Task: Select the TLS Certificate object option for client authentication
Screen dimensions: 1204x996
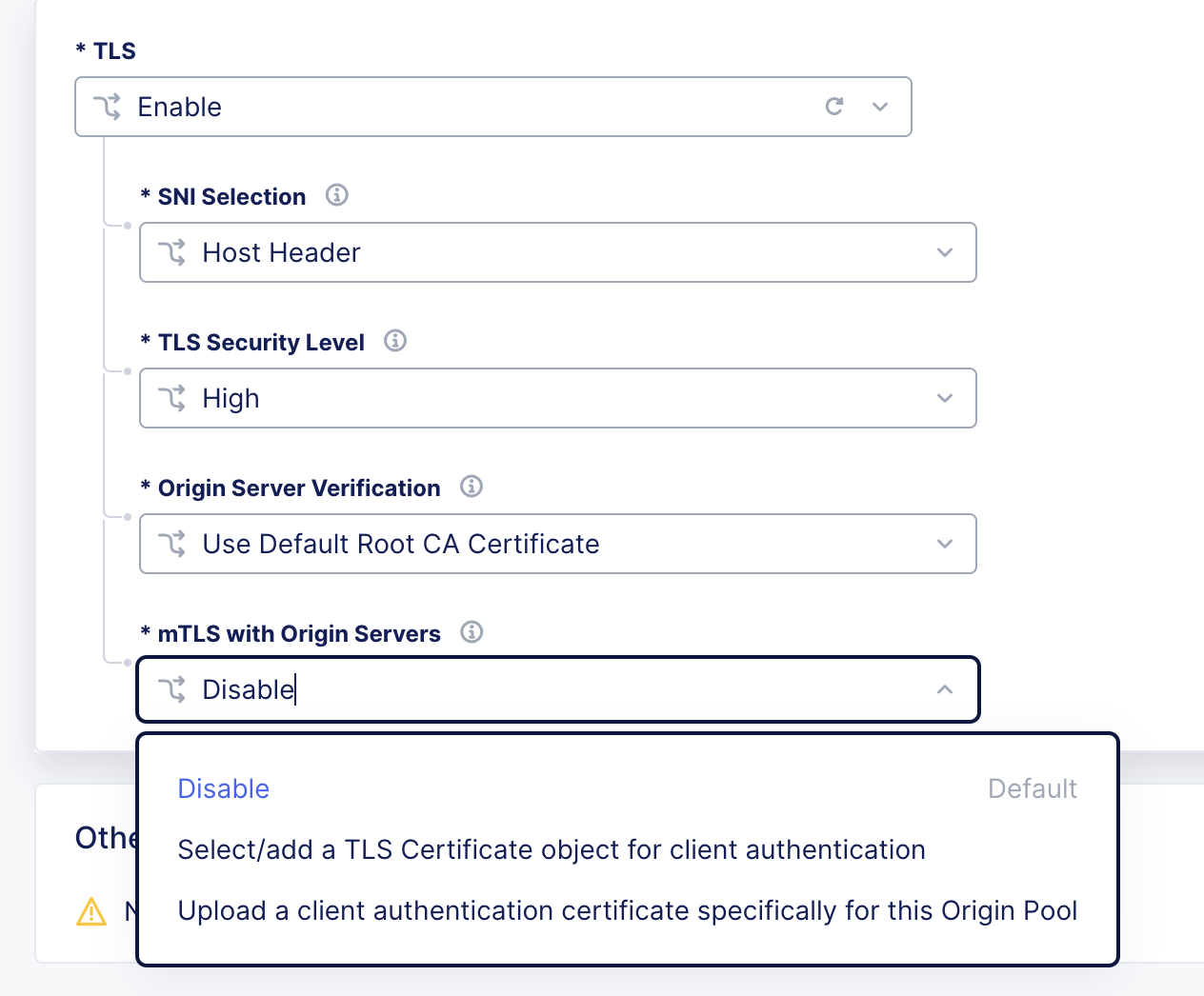Action: pos(551,849)
